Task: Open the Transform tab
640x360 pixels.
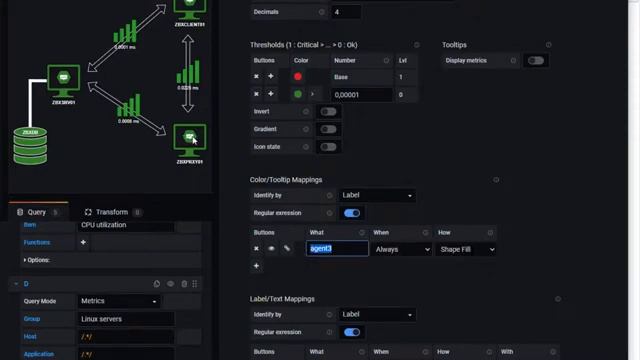Action: tap(112, 212)
